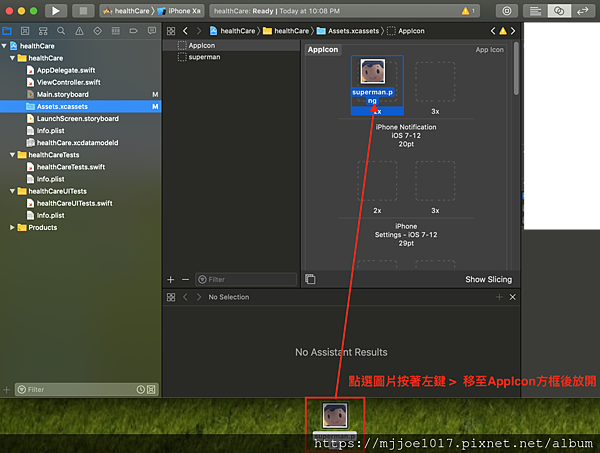The height and width of the screenshot is (453, 600).
Task: Show the Symbol navigator
Action: tap(43, 31)
